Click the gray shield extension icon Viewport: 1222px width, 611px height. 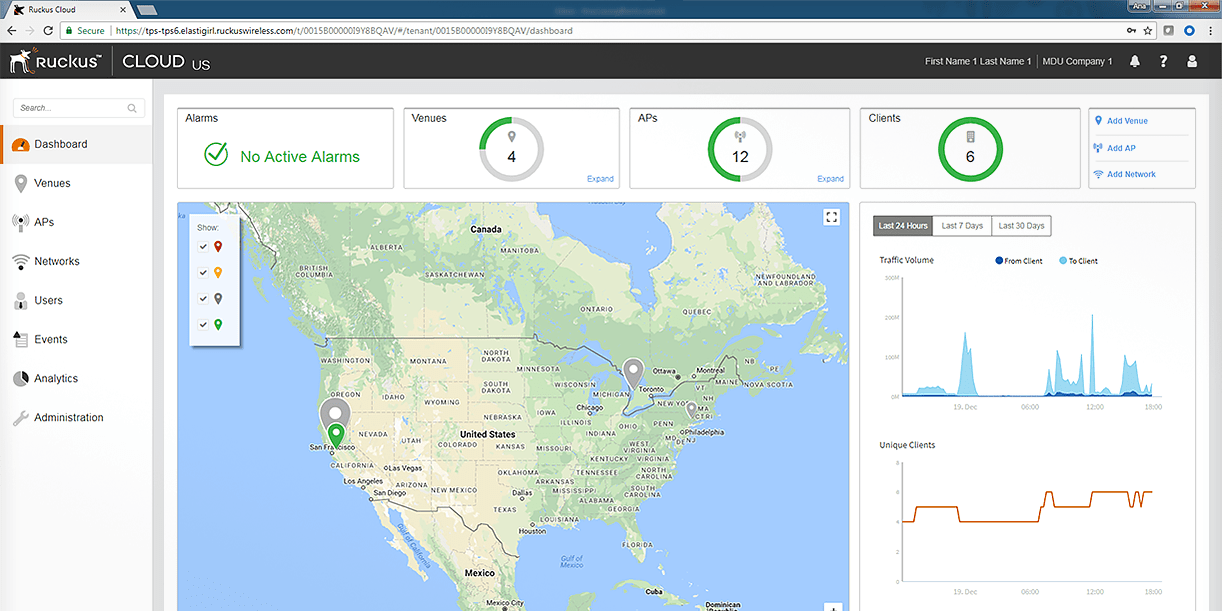(1169, 31)
